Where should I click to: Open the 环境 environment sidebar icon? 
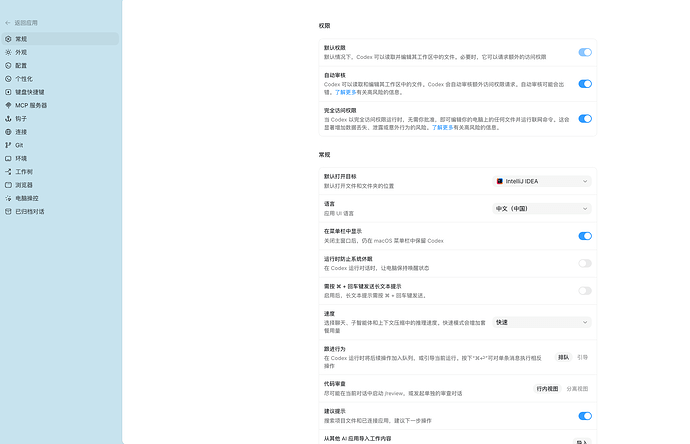(x=8, y=158)
